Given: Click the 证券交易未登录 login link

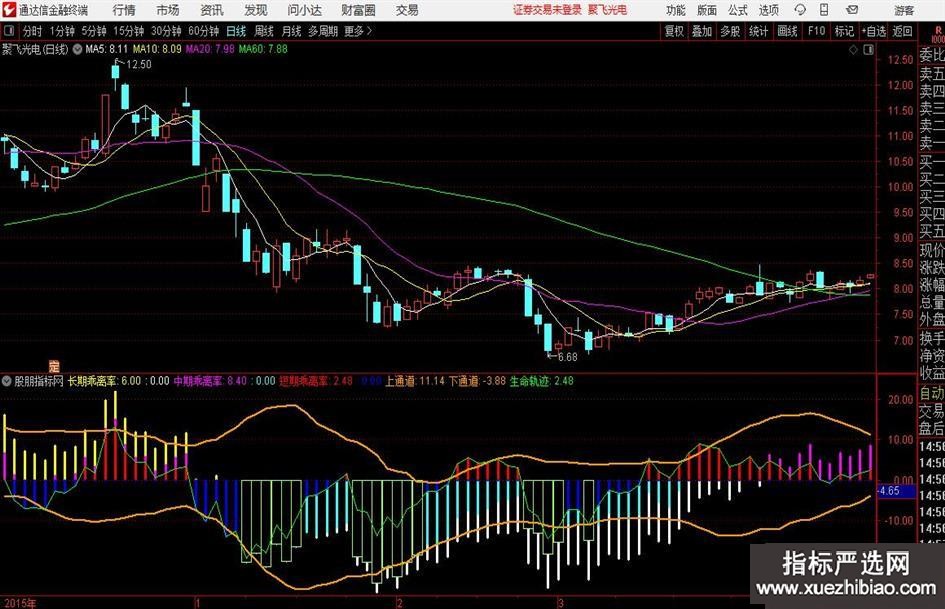Looking at the screenshot, I should (547, 10).
